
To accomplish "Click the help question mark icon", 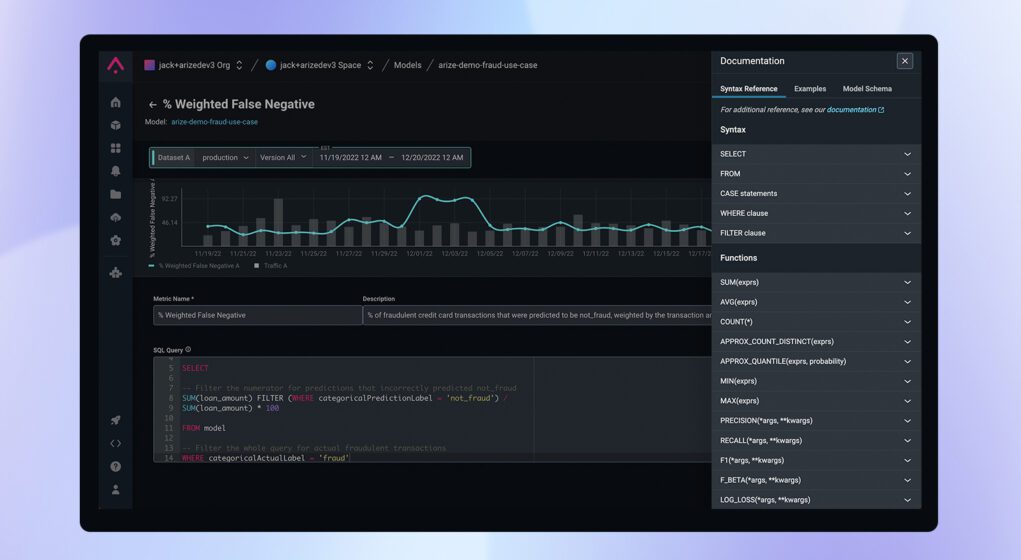I will (115, 466).
